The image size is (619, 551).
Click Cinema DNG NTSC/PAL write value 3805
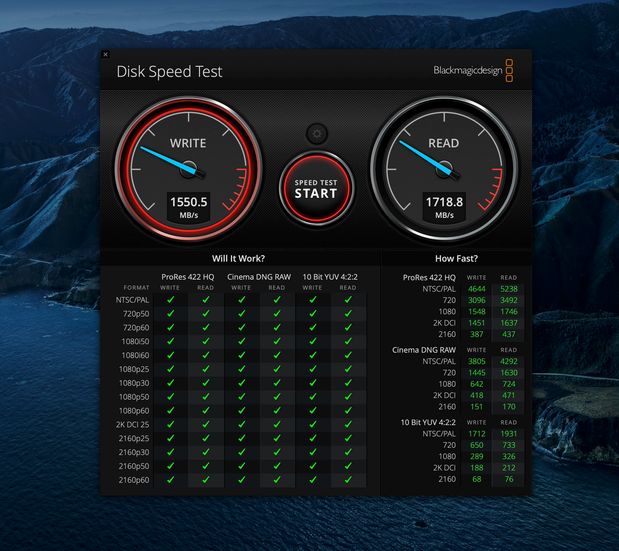pos(476,361)
